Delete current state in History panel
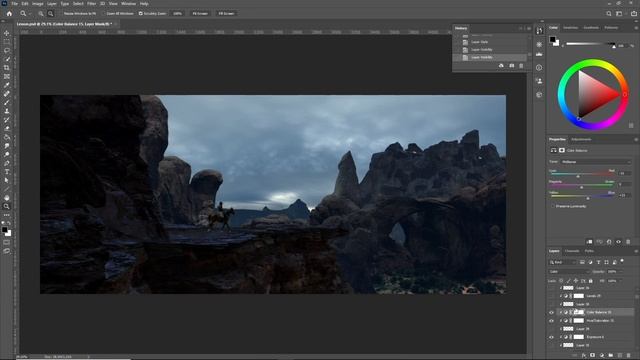Screen dimensions: 640x360 pyautogui.click(x=521, y=66)
